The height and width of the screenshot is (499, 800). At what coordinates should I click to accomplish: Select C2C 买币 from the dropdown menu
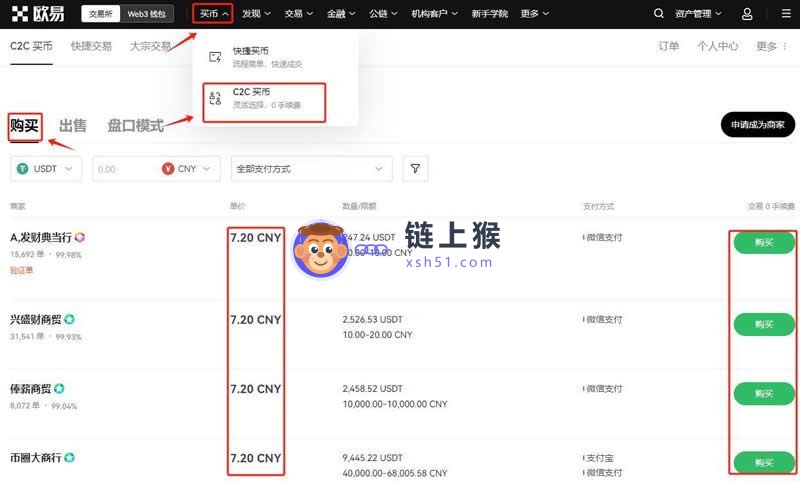264,102
